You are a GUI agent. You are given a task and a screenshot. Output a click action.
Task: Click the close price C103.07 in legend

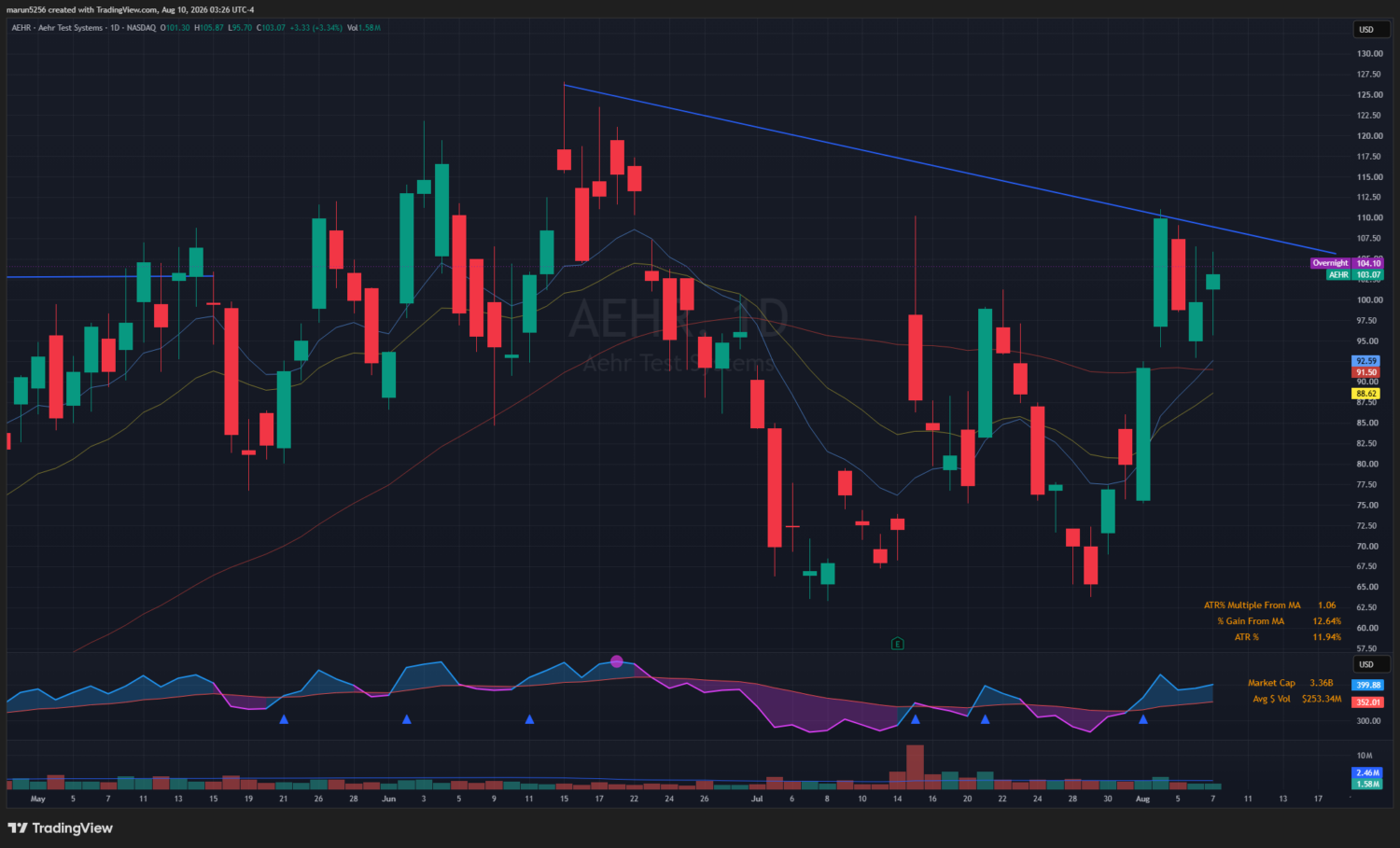click(x=271, y=28)
